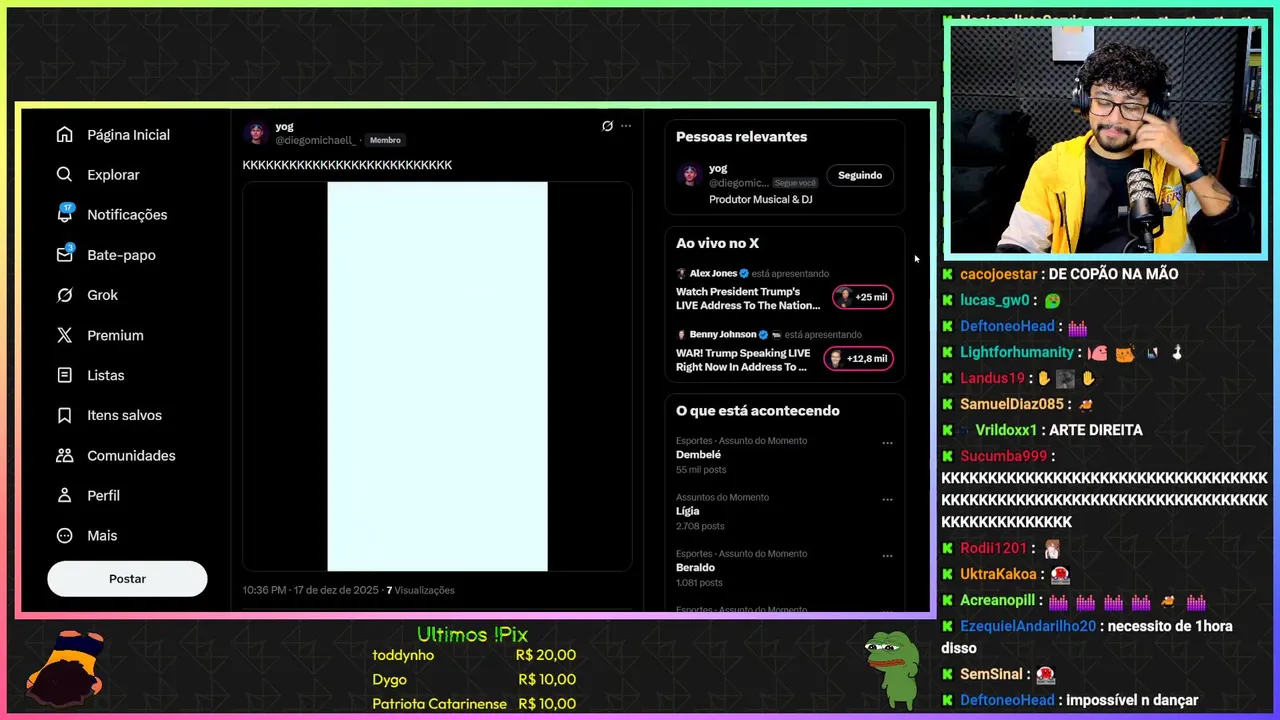Click the Patriota Catarinense Pix entry

click(474, 704)
